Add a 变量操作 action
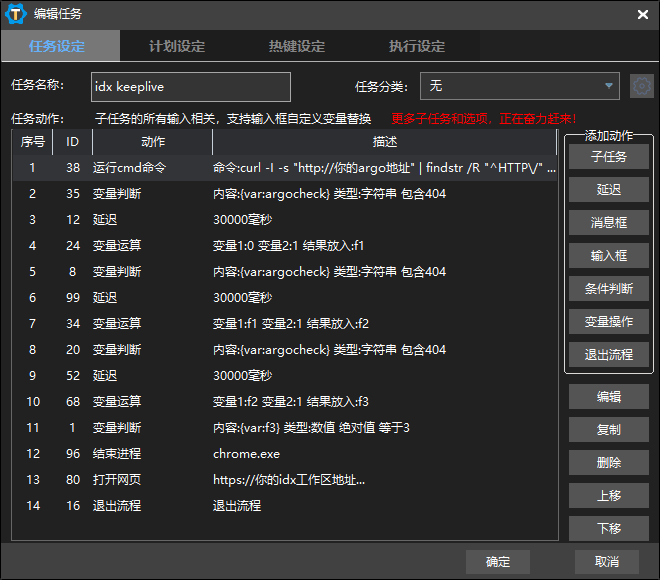Screen dimensions: 660x580 coord(609,322)
